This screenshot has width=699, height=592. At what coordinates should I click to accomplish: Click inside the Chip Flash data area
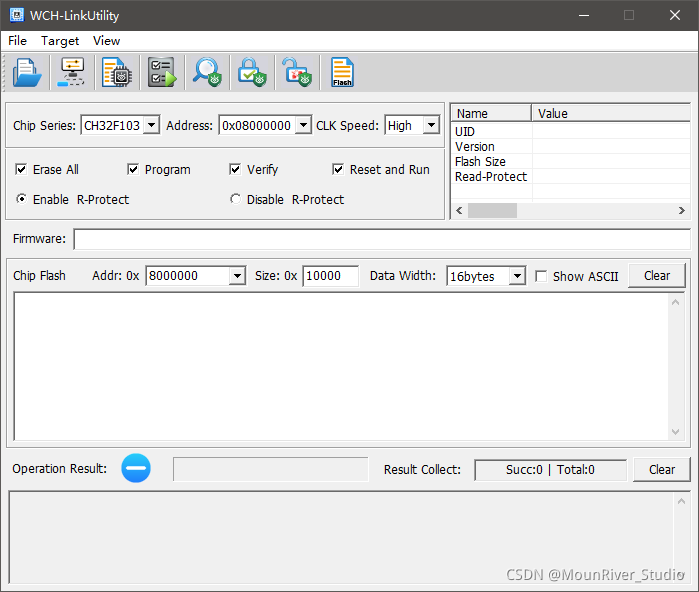341,366
